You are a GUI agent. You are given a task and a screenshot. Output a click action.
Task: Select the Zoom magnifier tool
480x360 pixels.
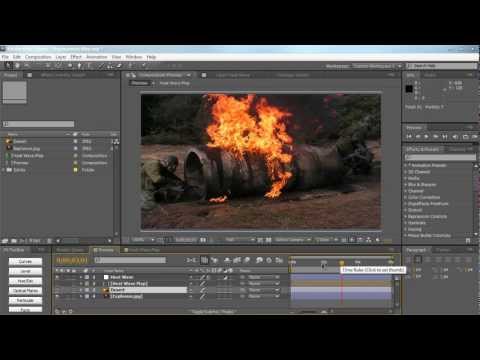pos(26,66)
